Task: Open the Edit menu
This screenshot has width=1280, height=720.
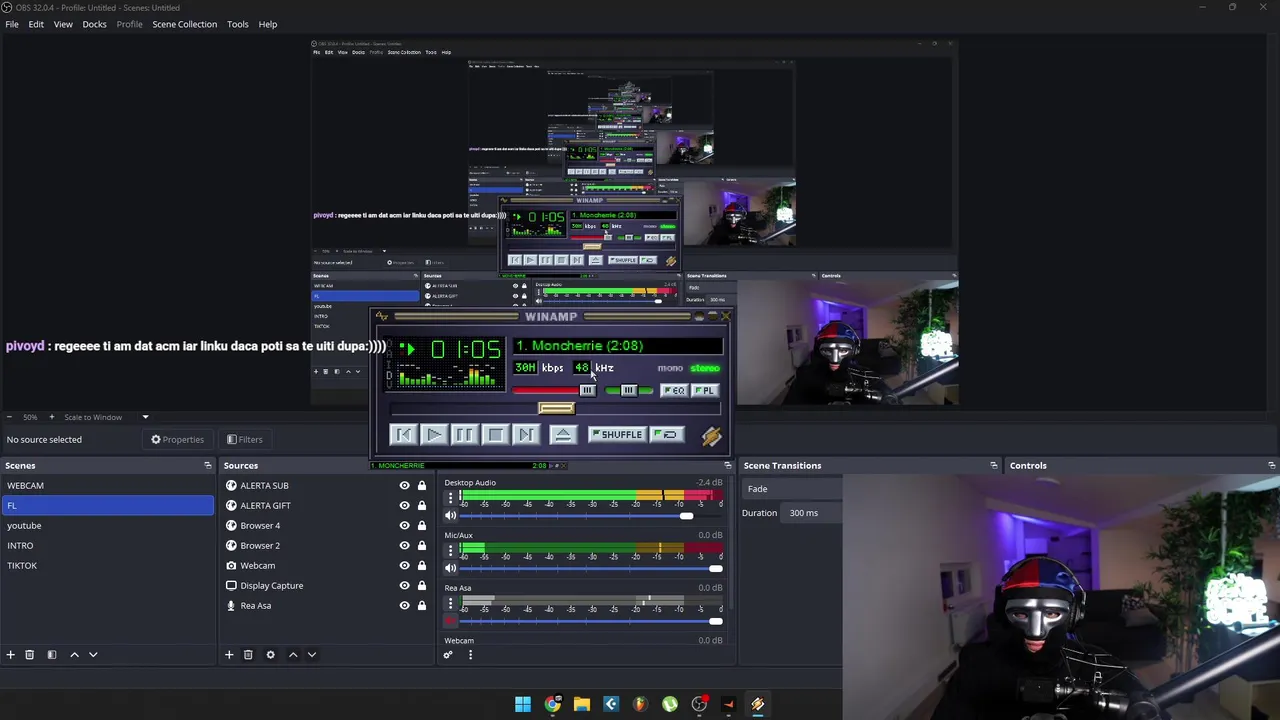Action: coord(36,24)
